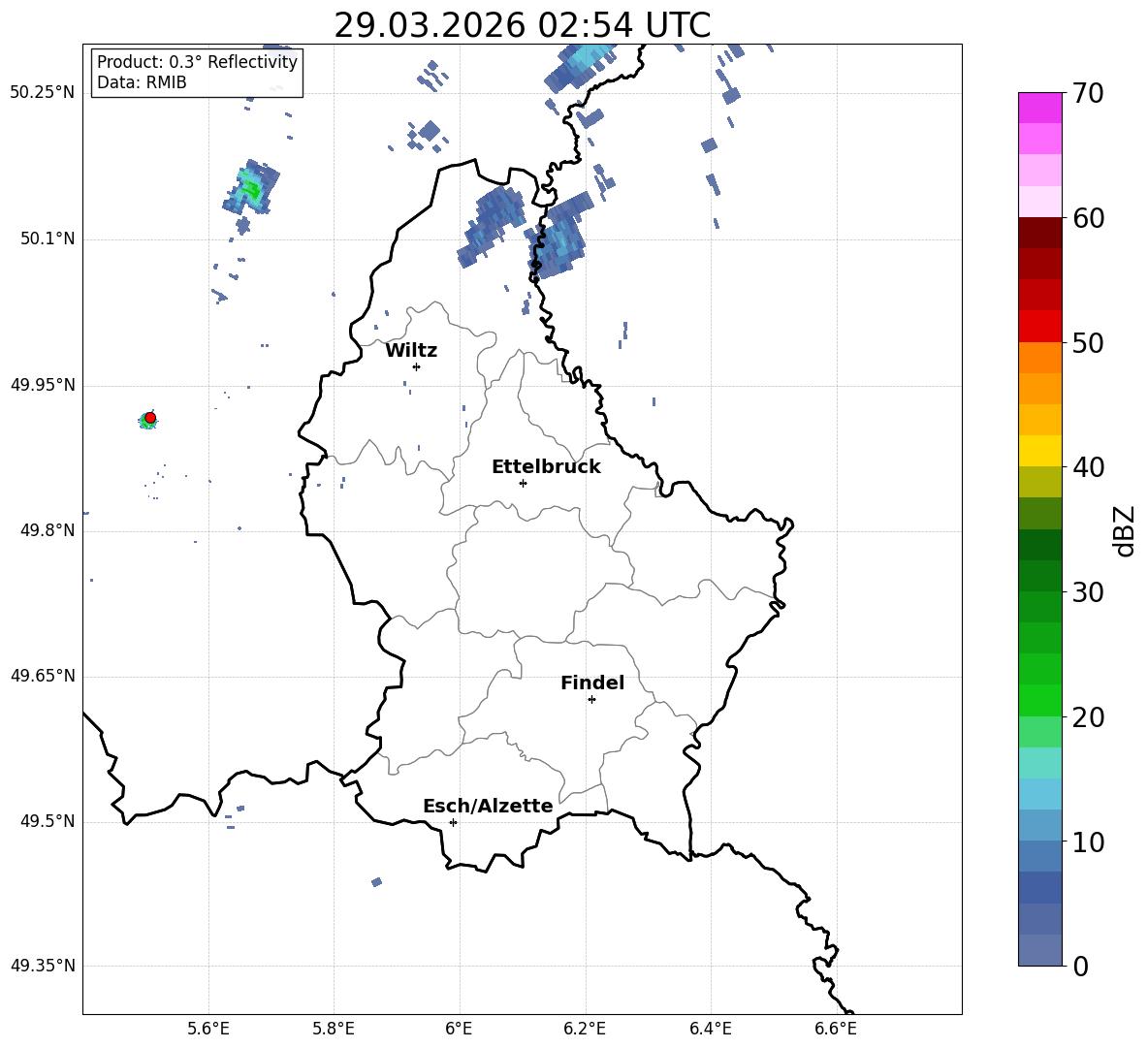
Task: Click the Esch/Alzette station cross marker
Action: coord(453,822)
